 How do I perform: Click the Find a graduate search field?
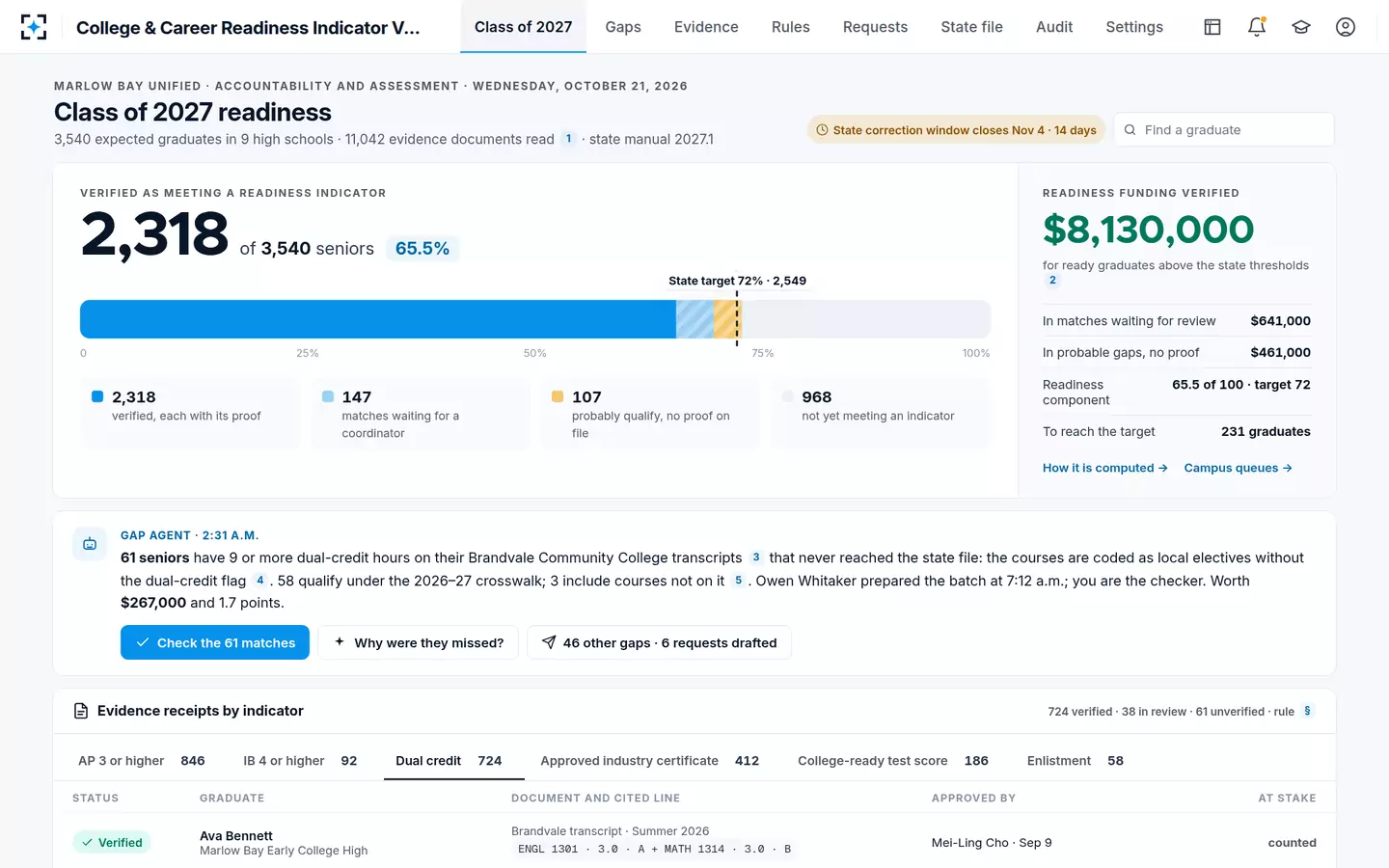(x=1224, y=130)
